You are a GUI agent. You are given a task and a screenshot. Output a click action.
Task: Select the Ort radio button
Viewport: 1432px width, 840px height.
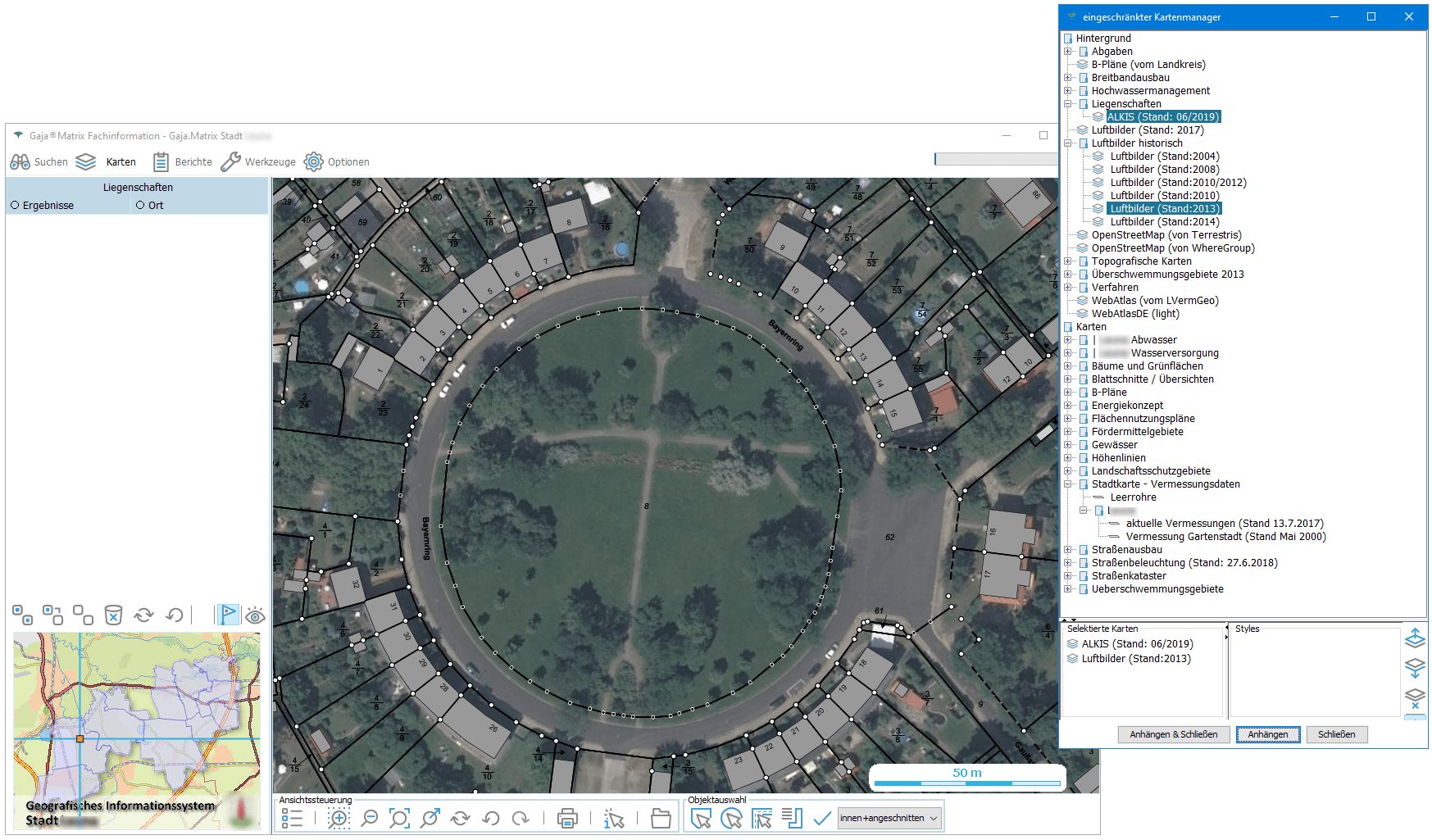(x=140, y=206)
